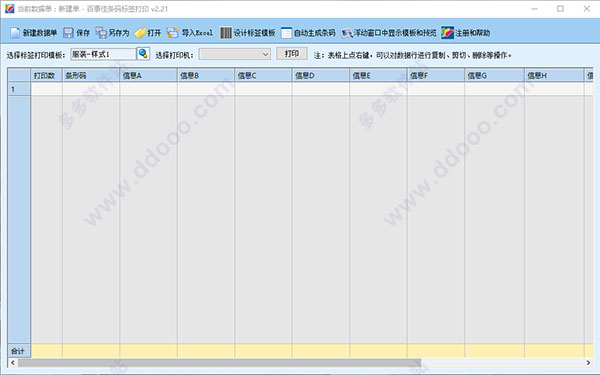This screenshot has width=600, height=375.
Task: Maximize the application window
Action: click(560, 8)
